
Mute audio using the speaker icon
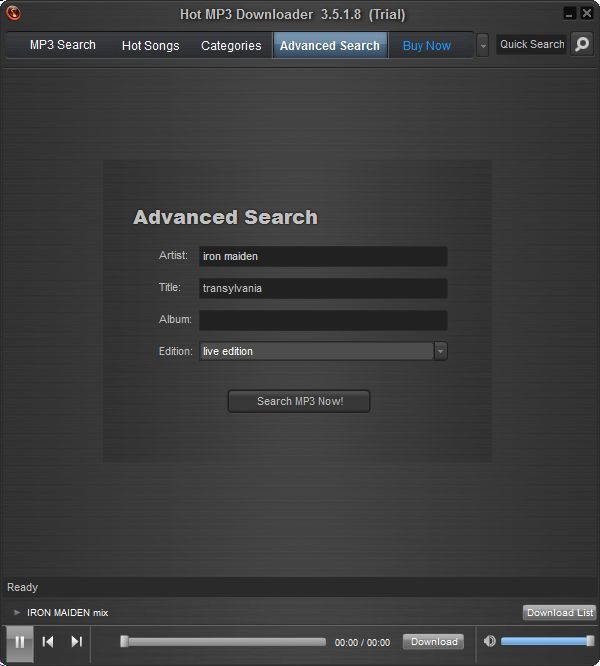point(490,641)
